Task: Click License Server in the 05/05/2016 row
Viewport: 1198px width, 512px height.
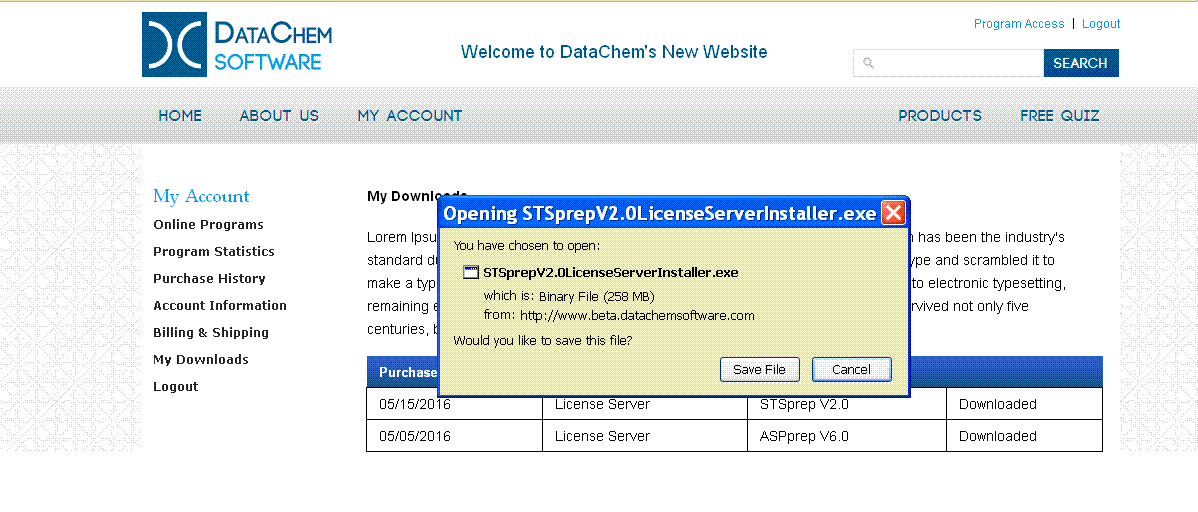Action: pyautogui.click(x=645, y=436)
